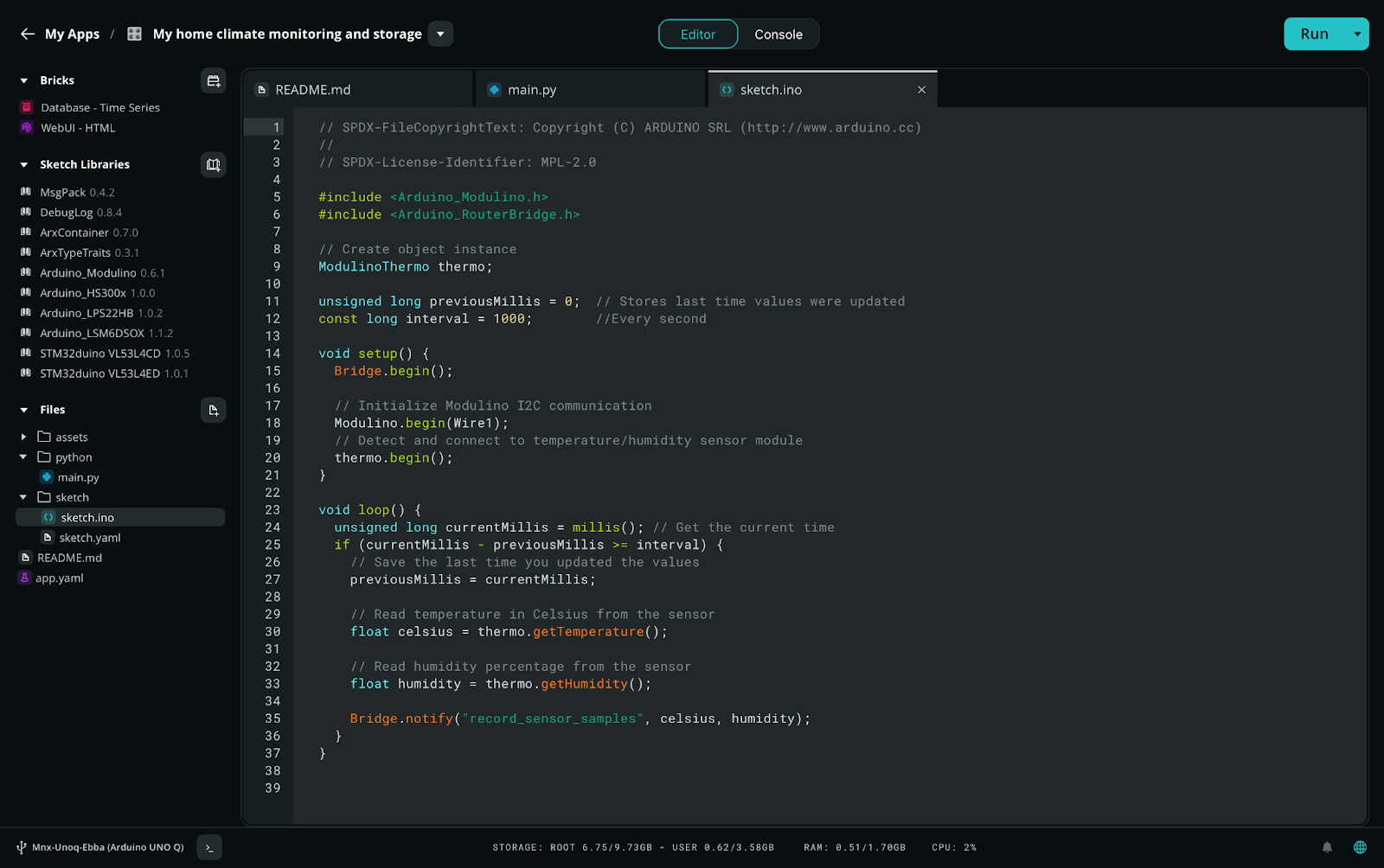Click the MsgPack library book icon
Image resolution: width=1384 pixels, height=868 pixels.
pos(25,191)
